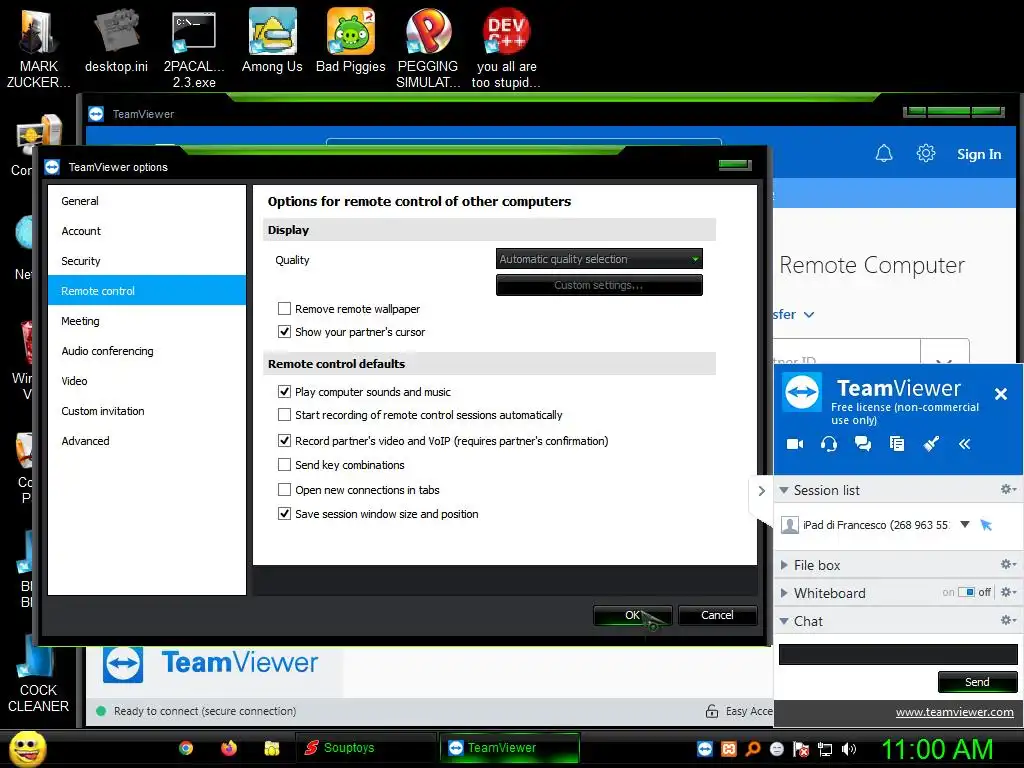The width and height of the screenshot is (1024, 768).
Task: Open the Advanced options category
Action: (147, 441)
